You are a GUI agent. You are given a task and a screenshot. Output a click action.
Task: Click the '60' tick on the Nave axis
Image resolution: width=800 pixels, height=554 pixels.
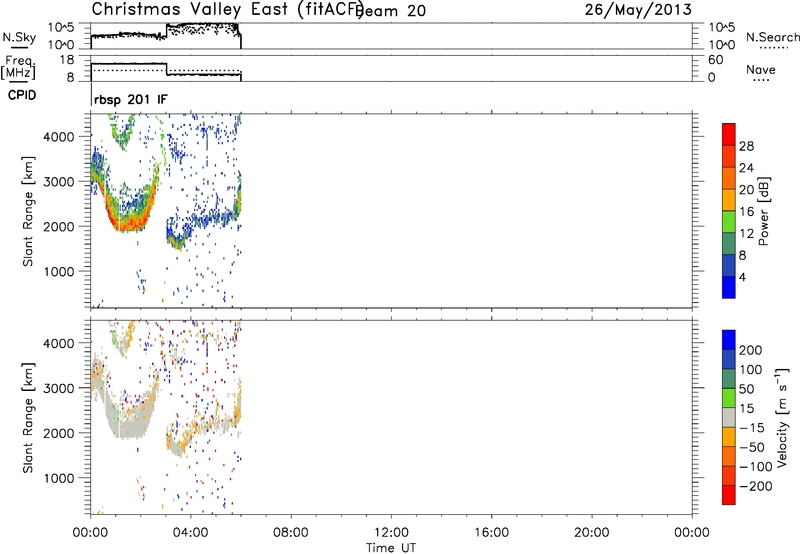[715, 60]
